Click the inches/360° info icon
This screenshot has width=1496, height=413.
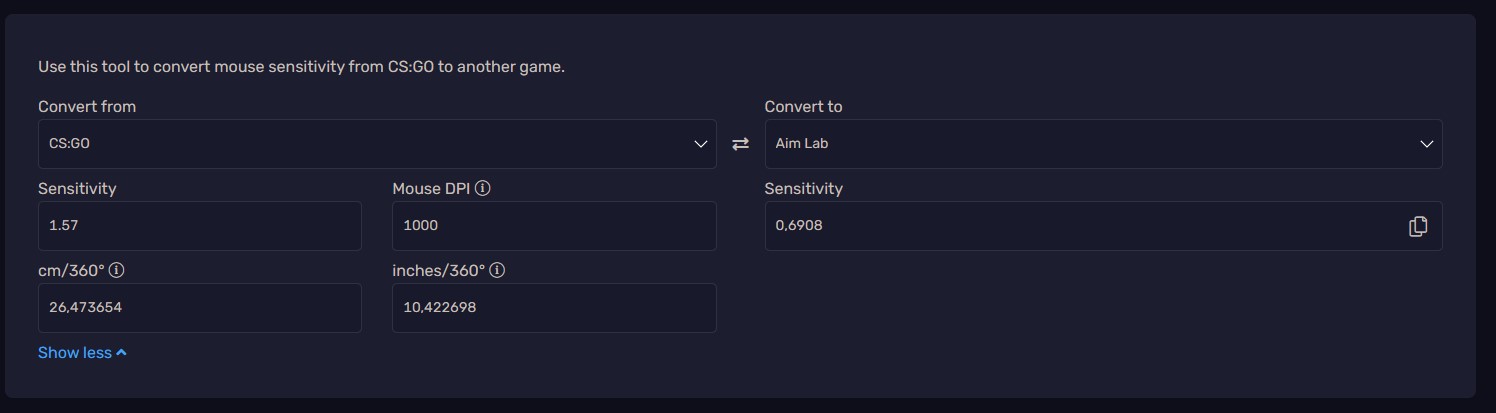coord(497,270)
